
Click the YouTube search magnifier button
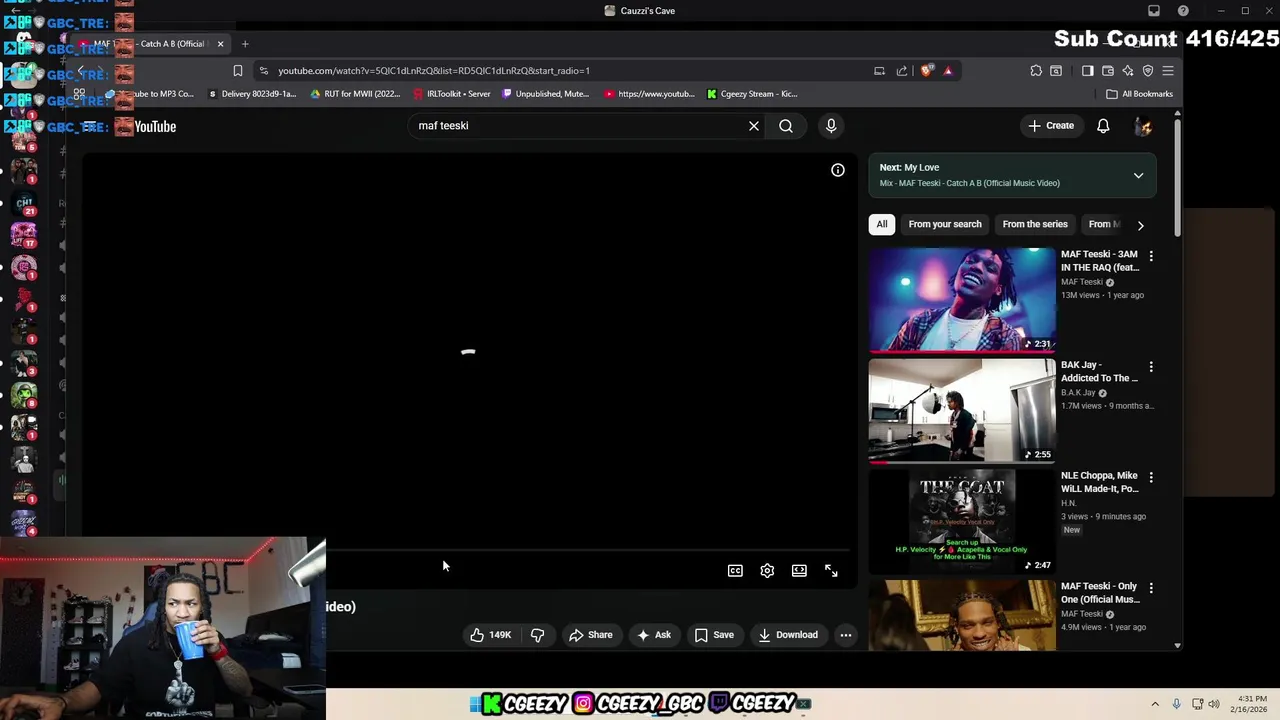click(786, 126)
